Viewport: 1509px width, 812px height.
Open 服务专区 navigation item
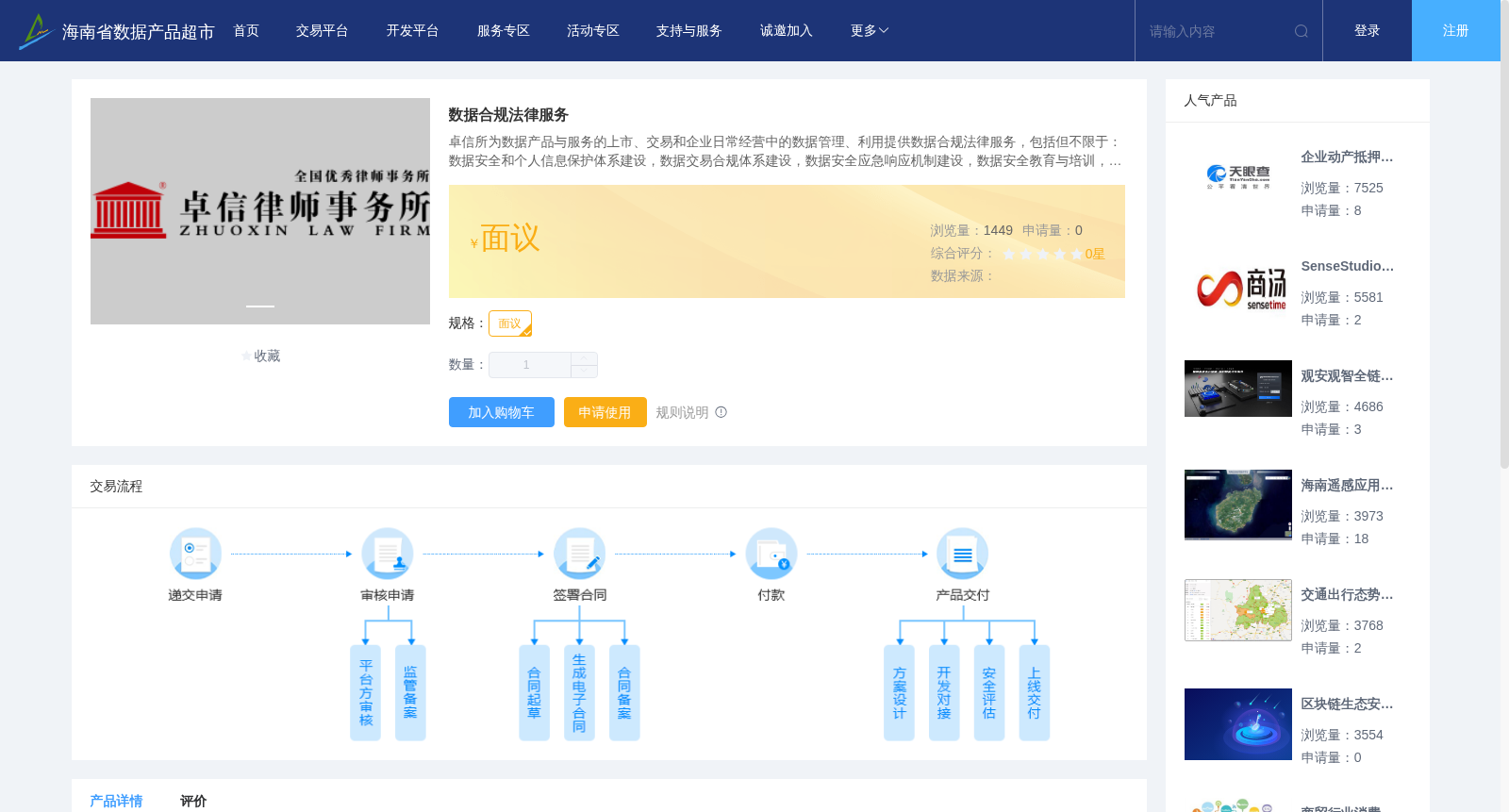504,31
